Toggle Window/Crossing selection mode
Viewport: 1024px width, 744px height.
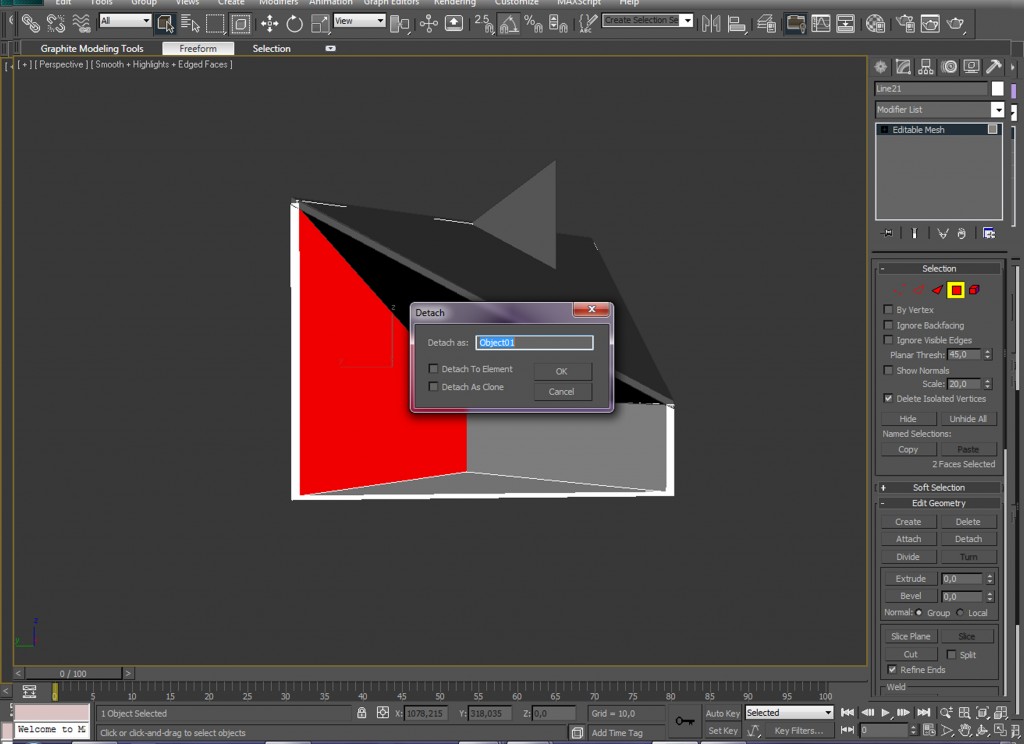click(240, 24)
